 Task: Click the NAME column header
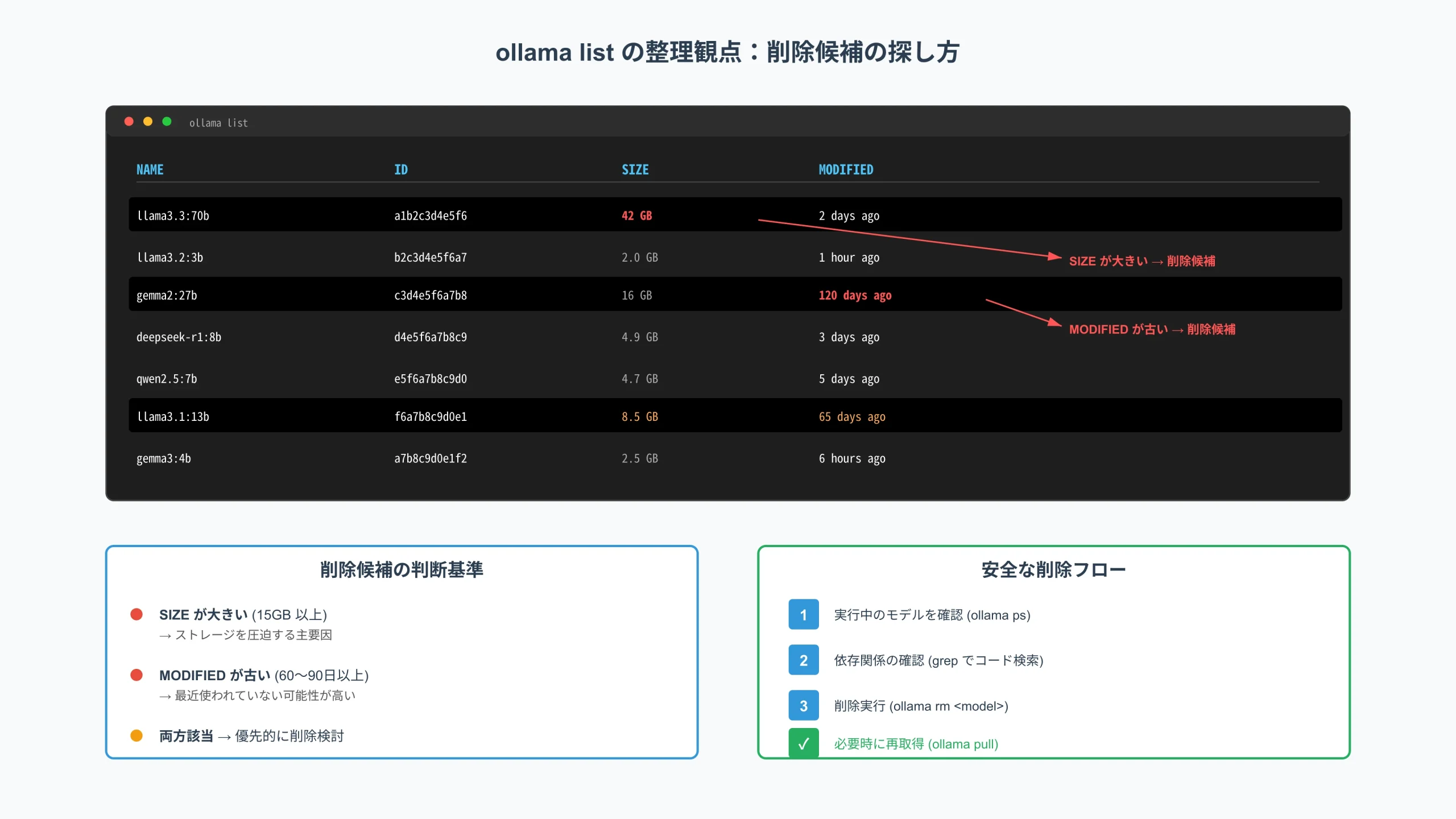(x=150, y=169)
